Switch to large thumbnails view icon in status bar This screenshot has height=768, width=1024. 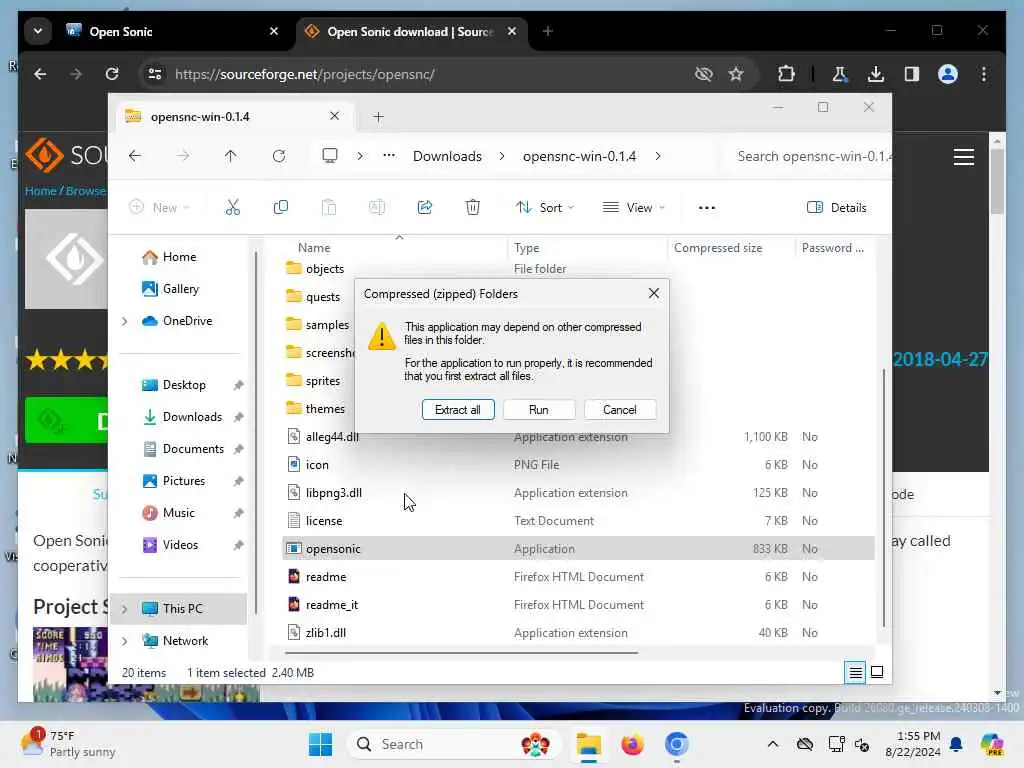coord(877,672)
